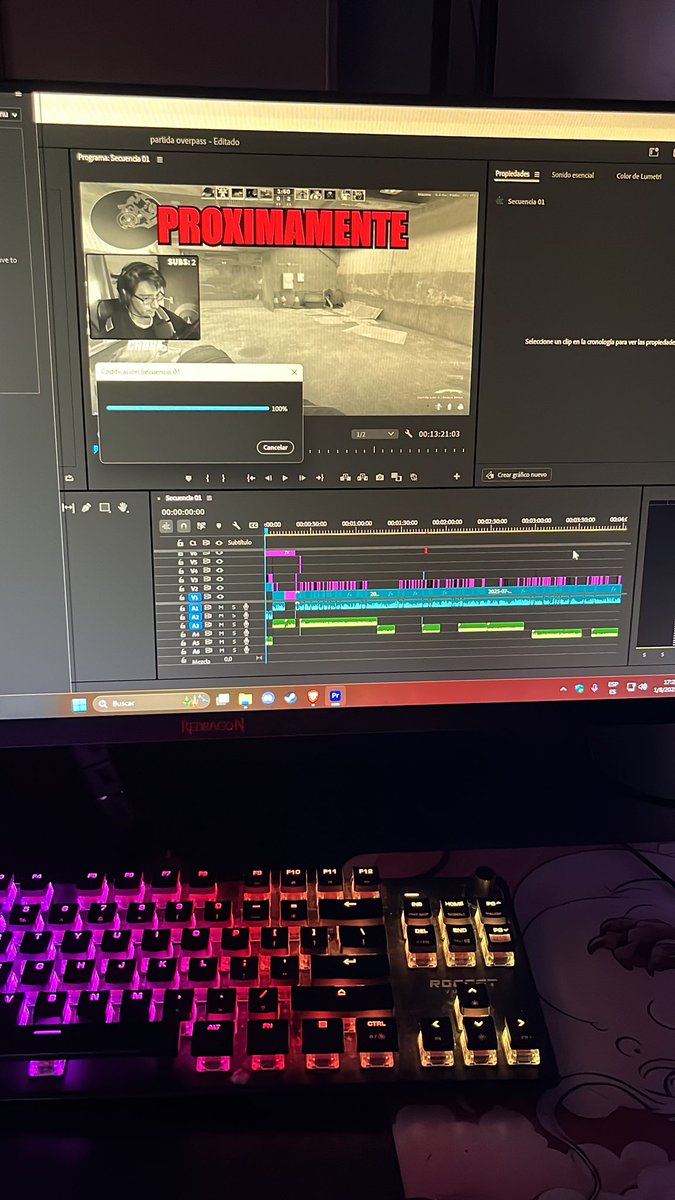Select the Pen tool
Image resolution: width=675 pixels, height=1200 pixels.
click(86, 508)
